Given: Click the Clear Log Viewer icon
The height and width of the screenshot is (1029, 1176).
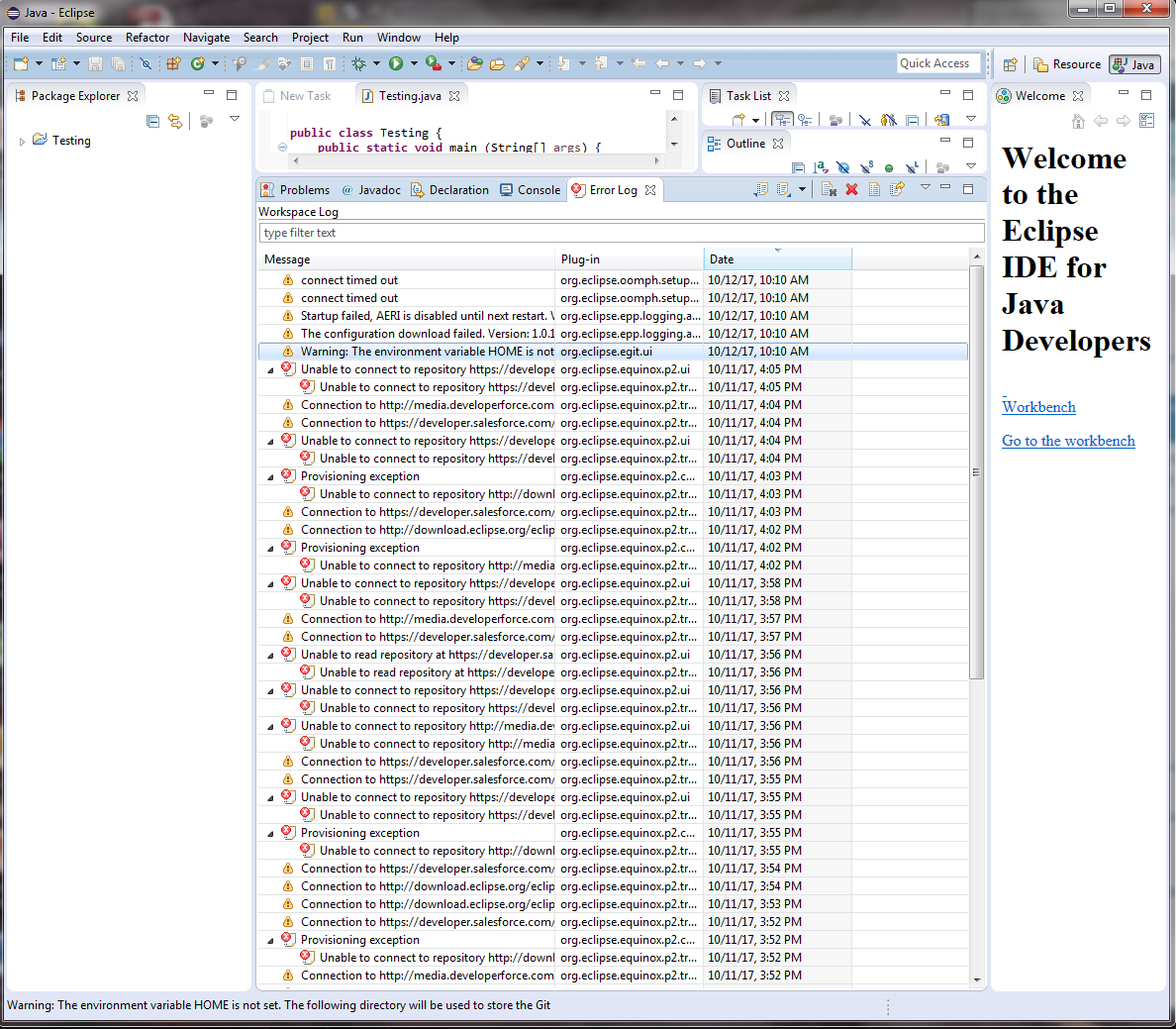Looking at the screenshot, I should tap(829, 189).
